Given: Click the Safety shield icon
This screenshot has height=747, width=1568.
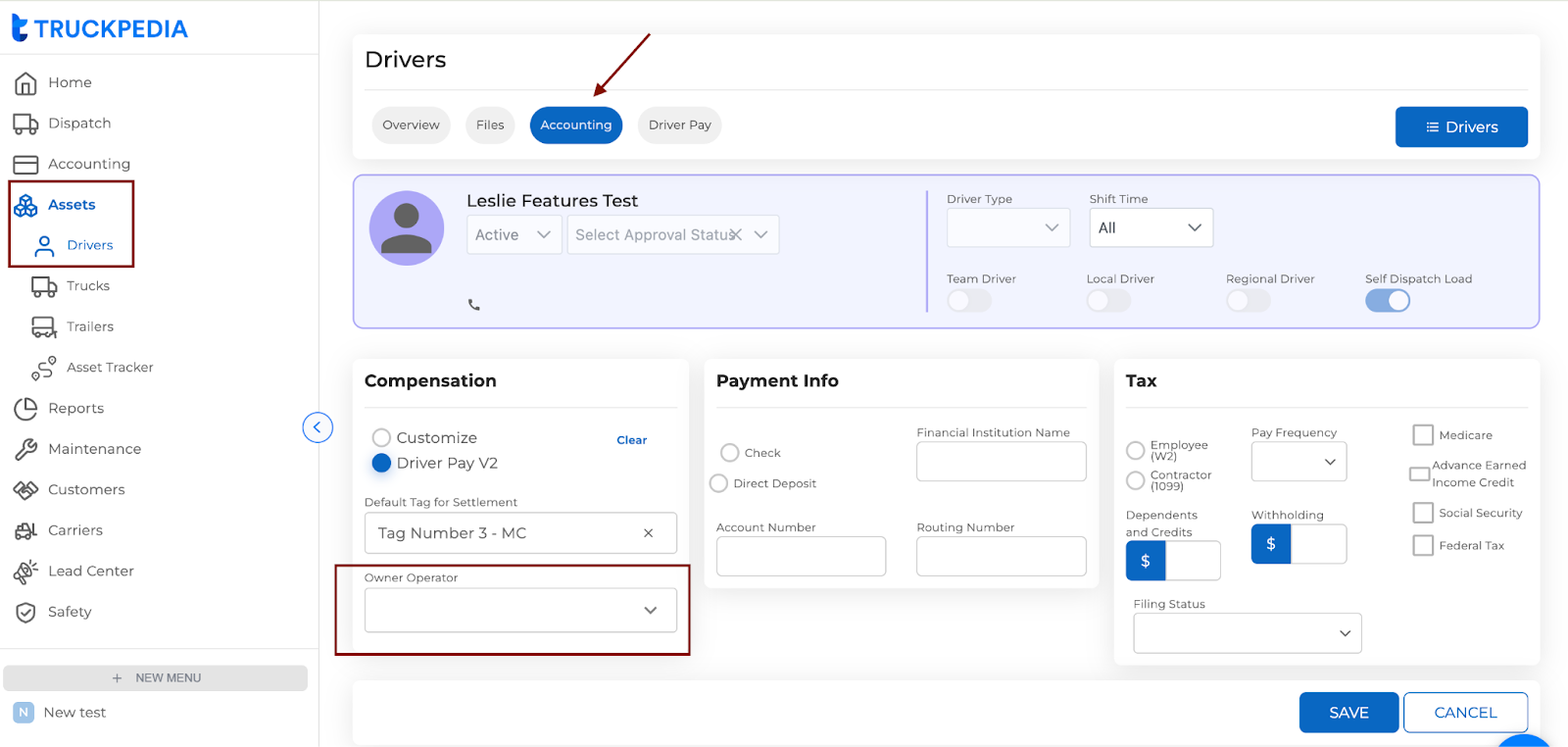Looking at the screenshot, I should pos(25,613).
